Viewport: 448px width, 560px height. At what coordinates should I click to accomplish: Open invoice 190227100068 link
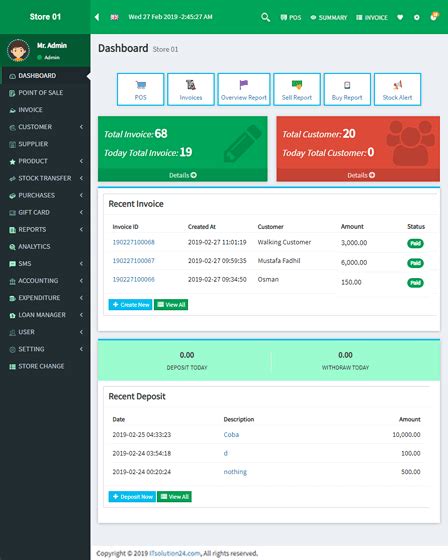click(134, 242)
